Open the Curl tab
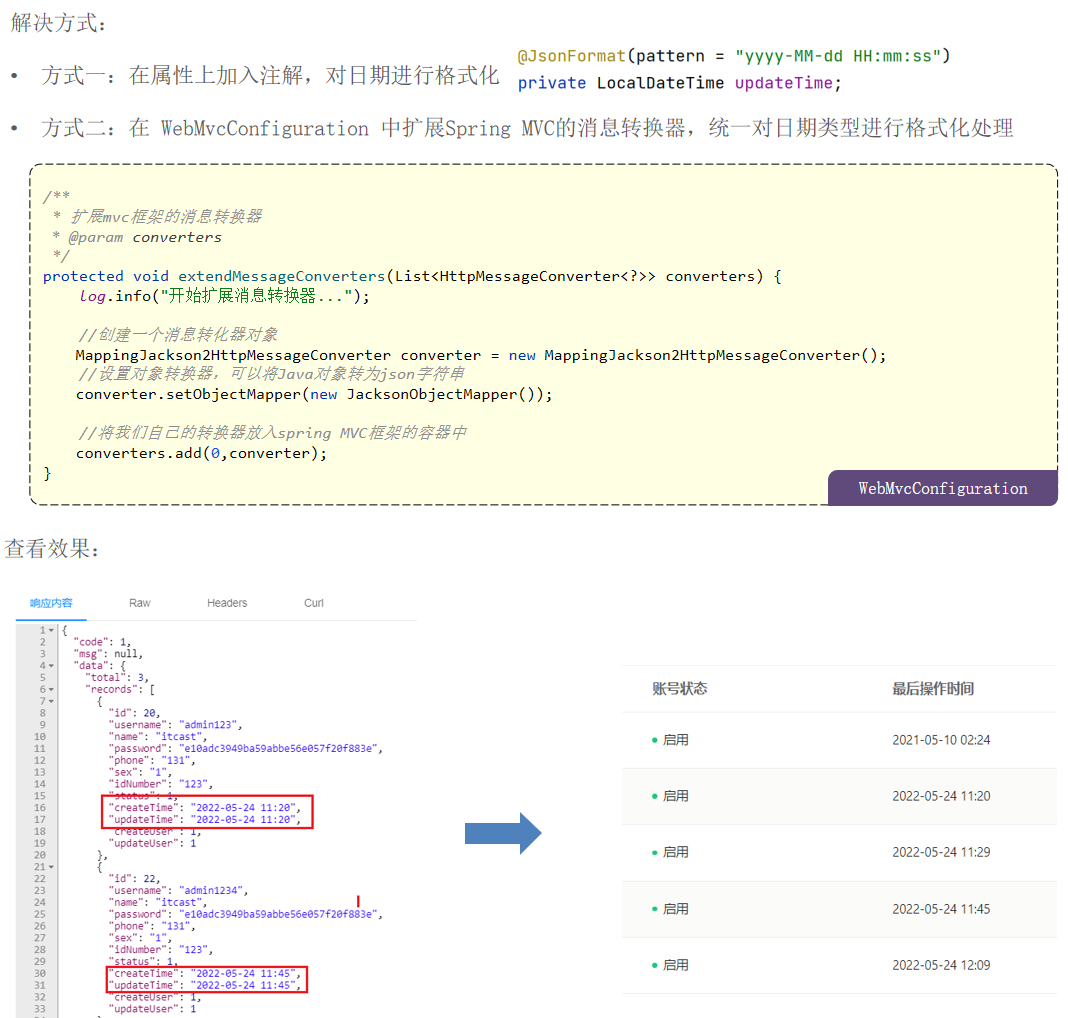 314,603
